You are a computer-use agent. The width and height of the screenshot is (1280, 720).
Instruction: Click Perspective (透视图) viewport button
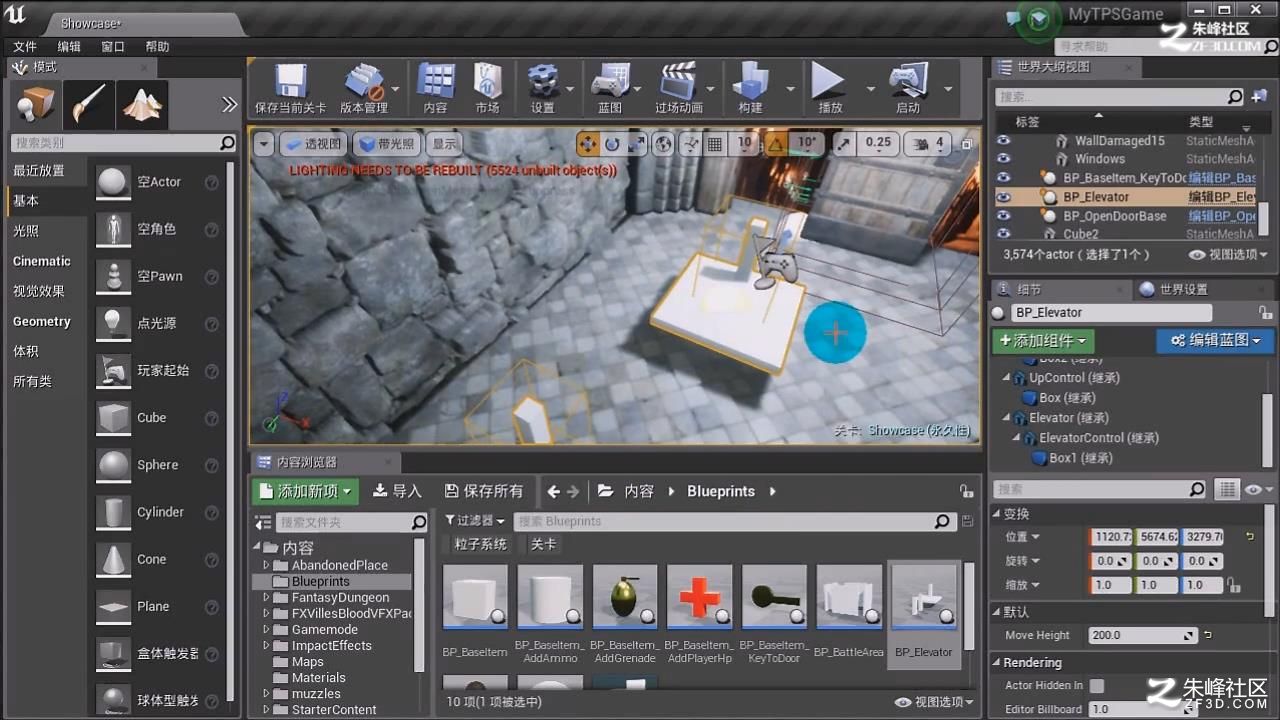coord(314,144)
